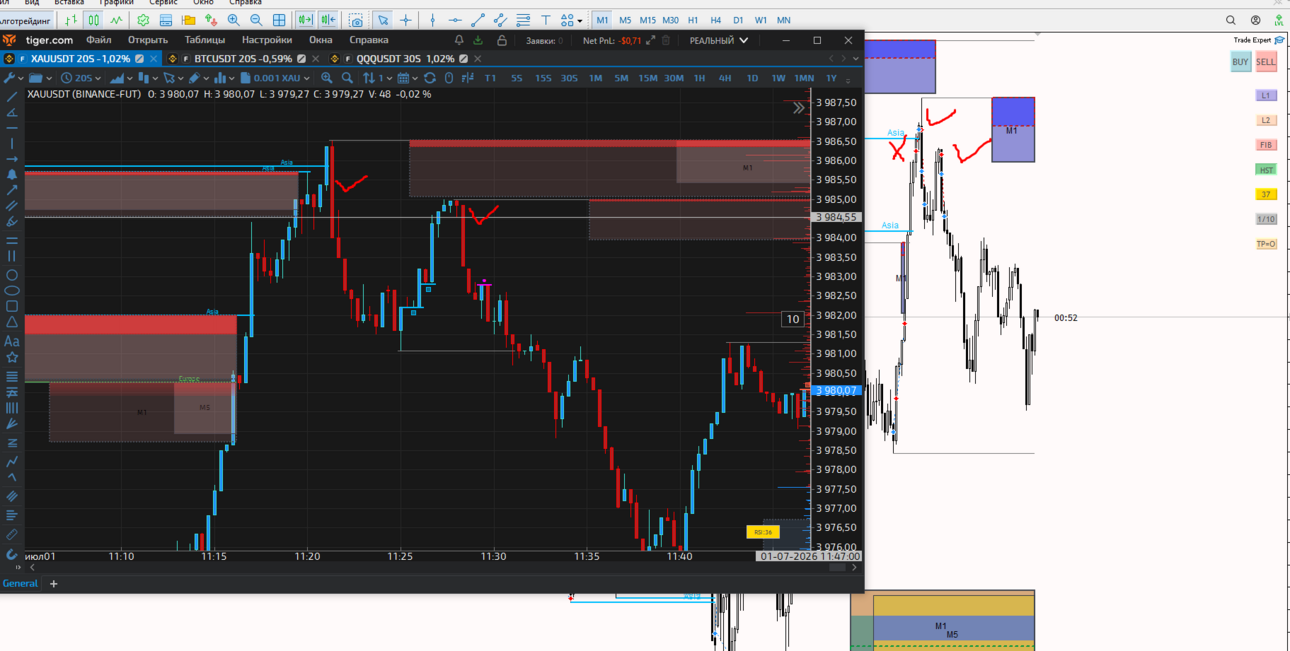Switch MetaTrader chart to M5 timeframe
The image size is (1290, 651).
[x=625, y=20]
